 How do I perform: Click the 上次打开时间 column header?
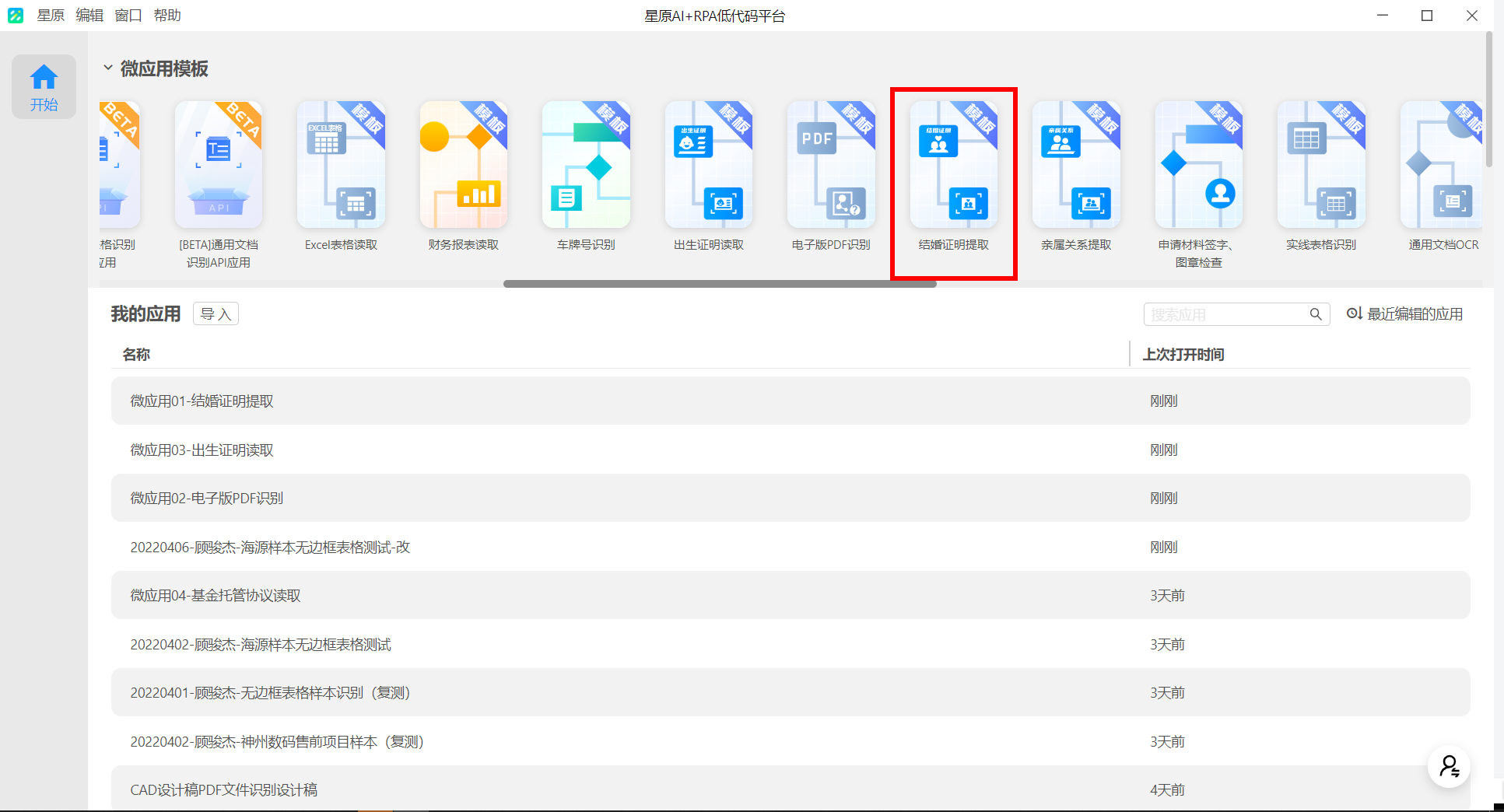pyautogui.click(x=1183, y=355)
